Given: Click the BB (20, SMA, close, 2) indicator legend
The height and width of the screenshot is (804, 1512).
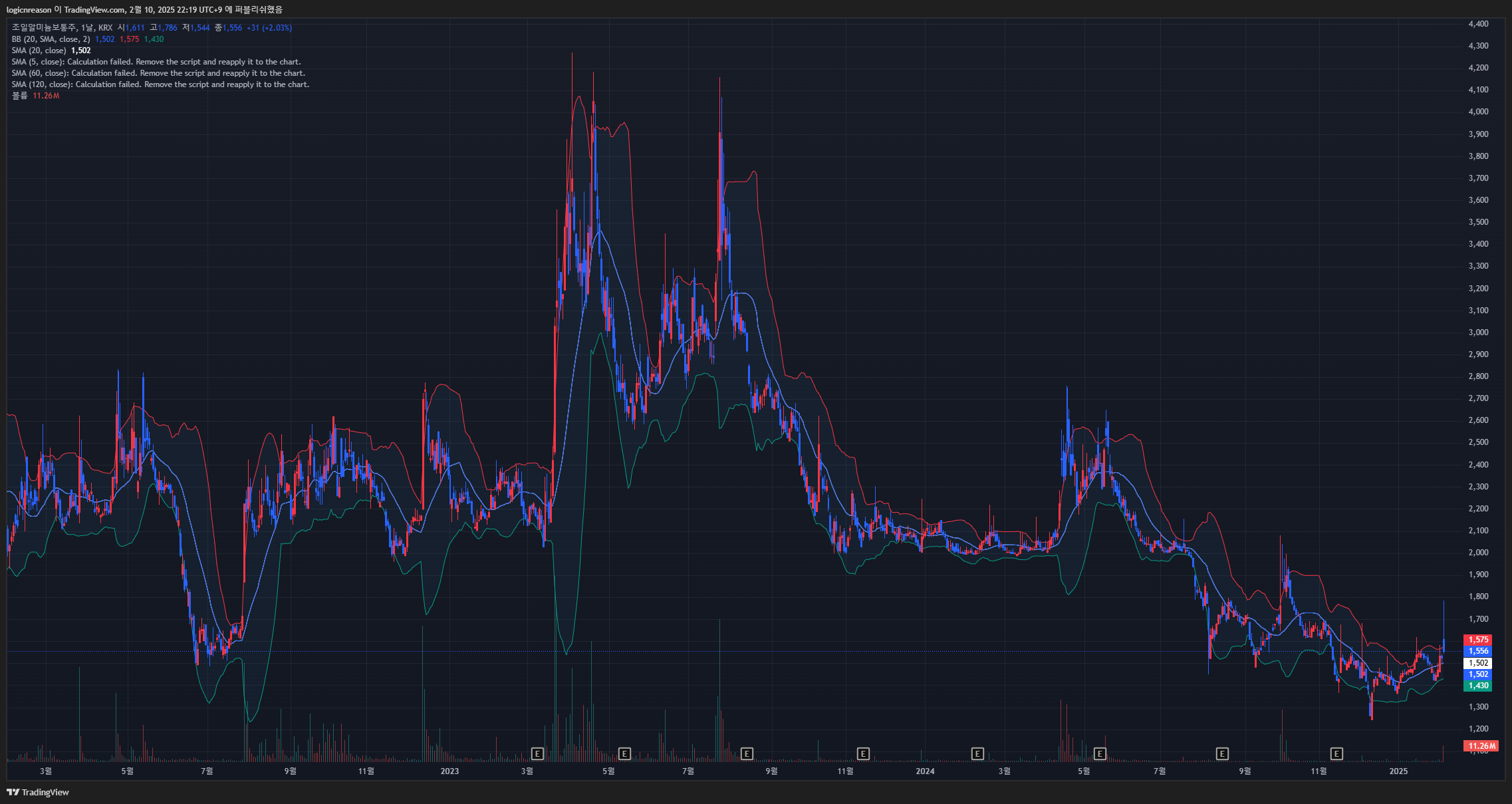Looking at the screenshot, I should point(51,39).
